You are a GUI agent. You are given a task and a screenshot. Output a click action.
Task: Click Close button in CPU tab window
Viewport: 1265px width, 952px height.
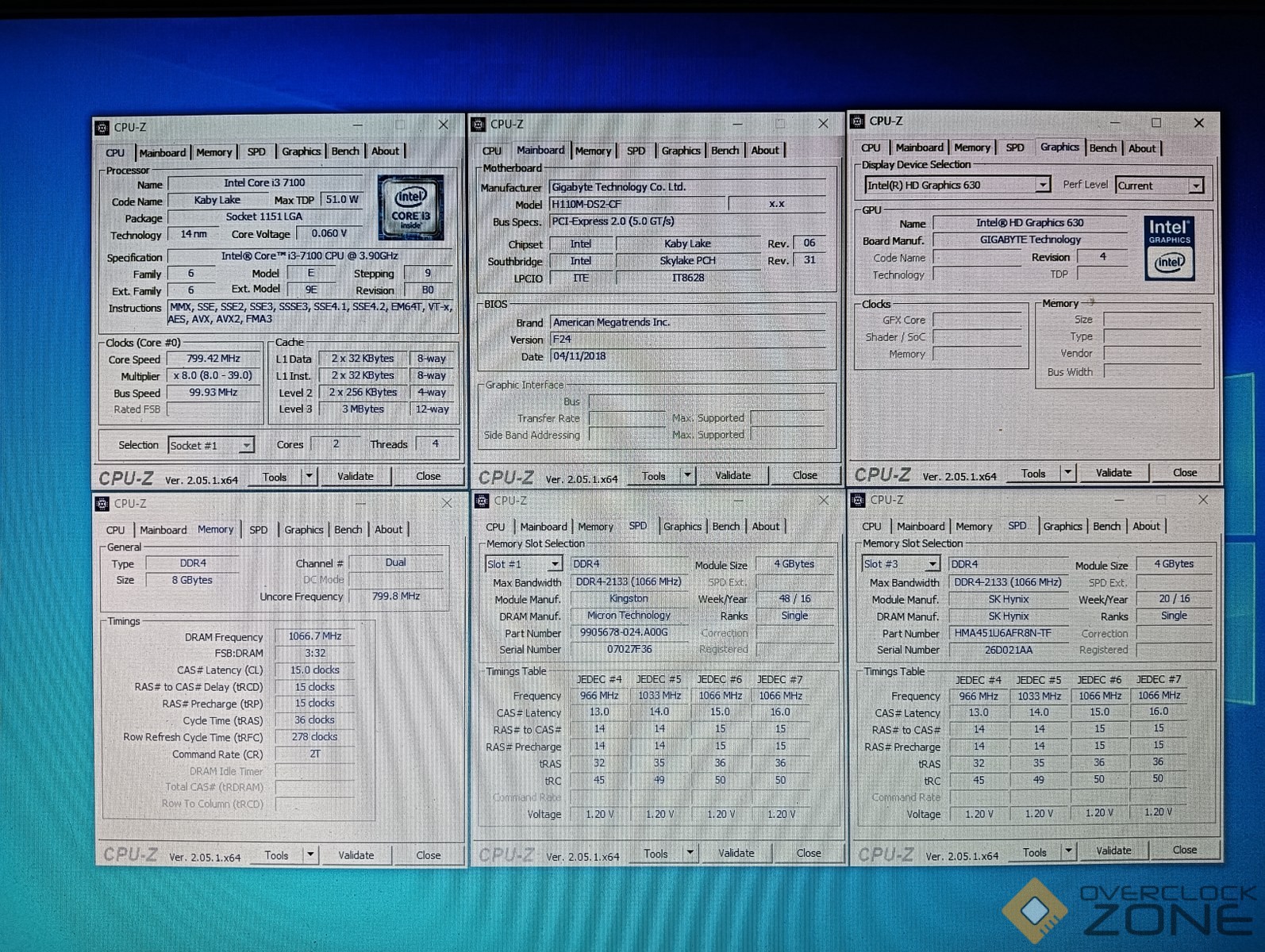[x=429, y=477]
